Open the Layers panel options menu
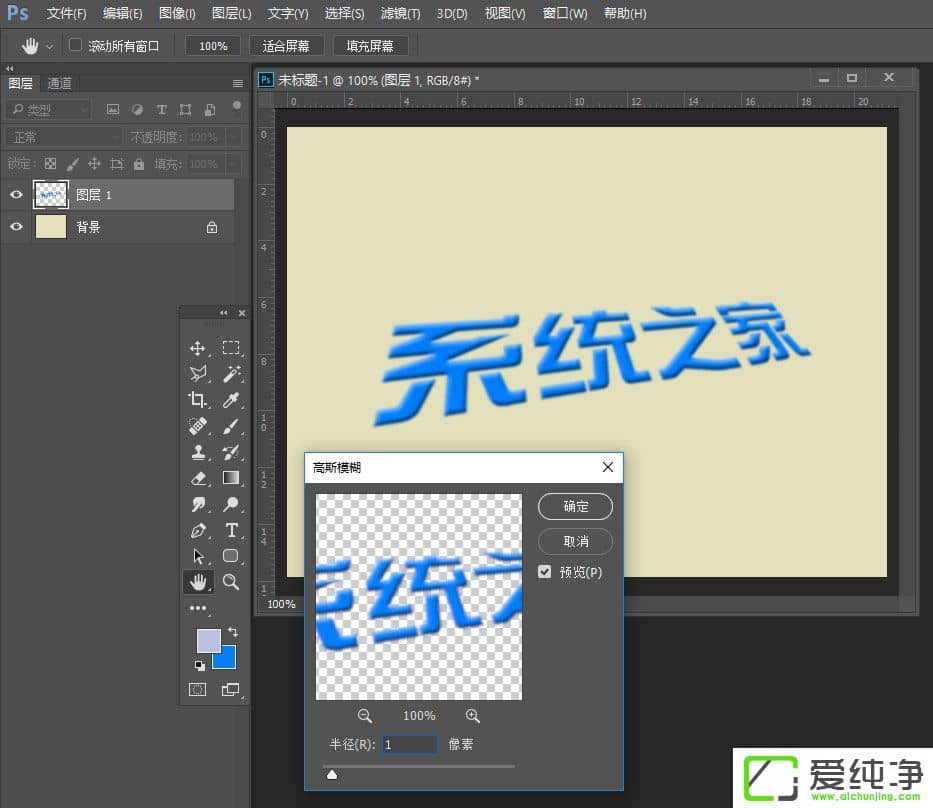The height and width of the screenshot is (808, 933). click(238, 83)
